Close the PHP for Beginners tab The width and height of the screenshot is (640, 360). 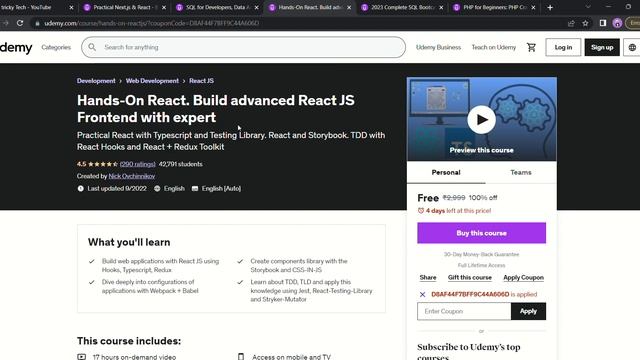(x=533, y=7)
